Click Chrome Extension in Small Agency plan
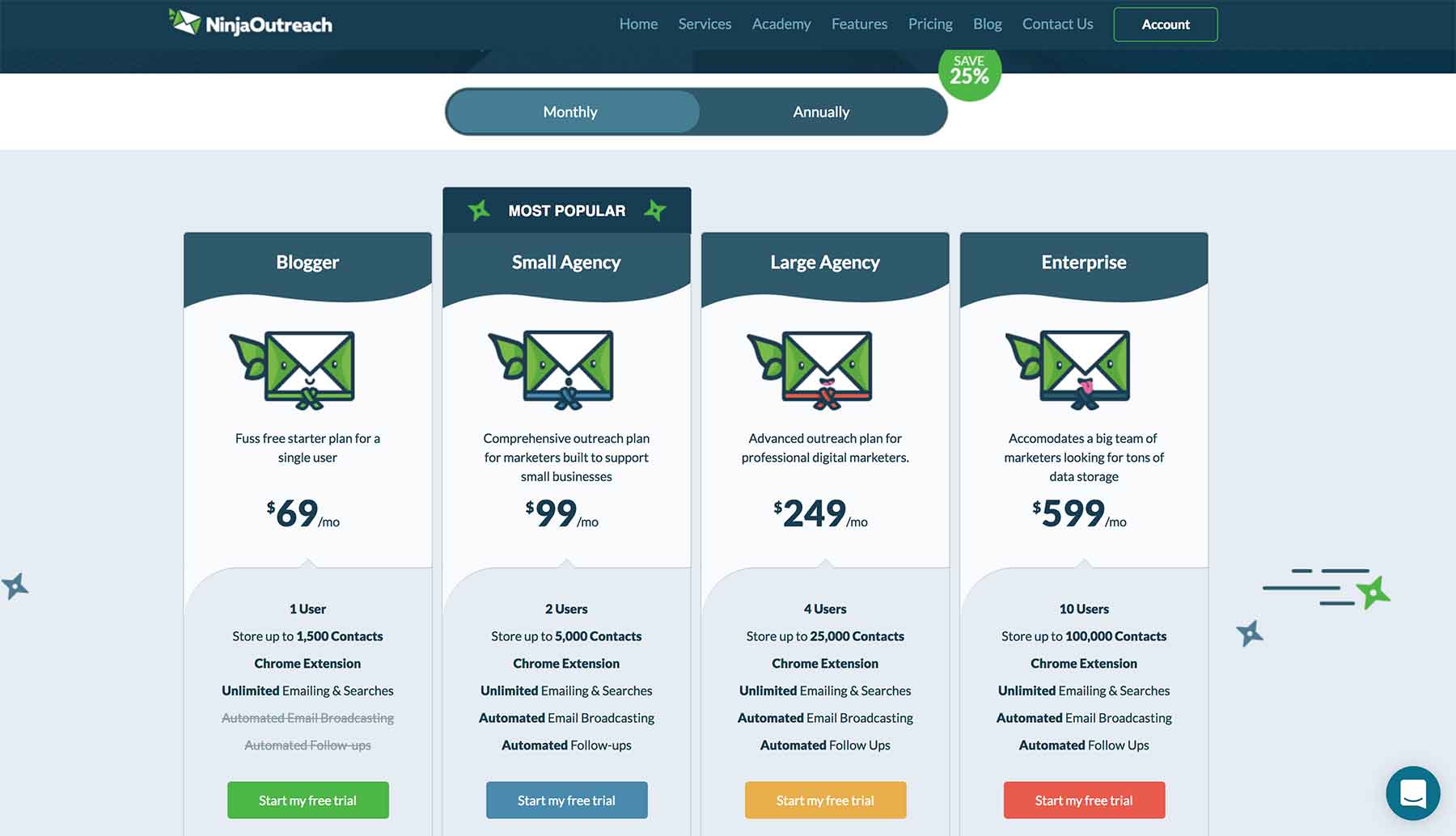This screenshot has width=1456, height=836. [566, 663]
